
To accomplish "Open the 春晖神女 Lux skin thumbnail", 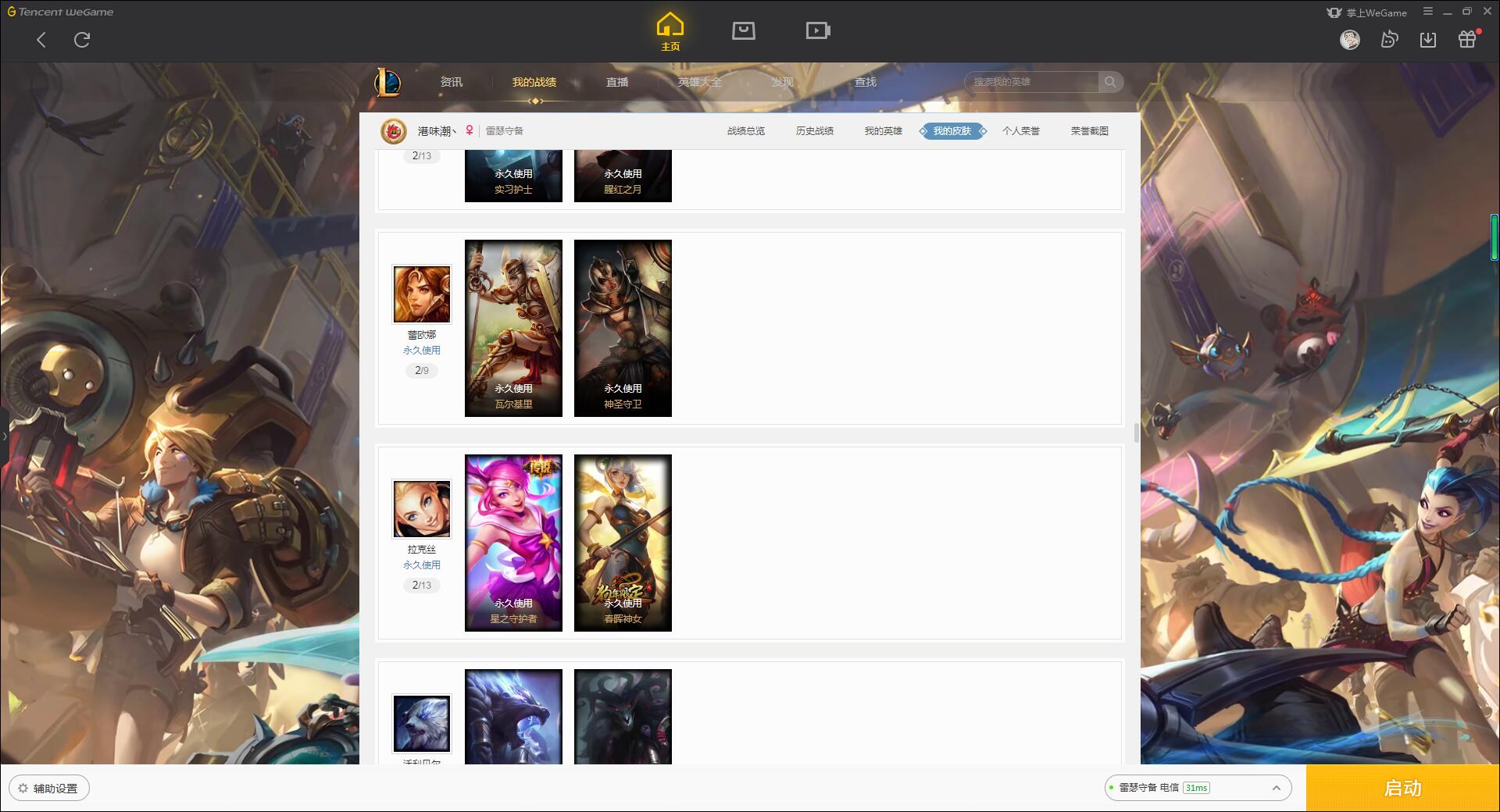I will 623,543.
